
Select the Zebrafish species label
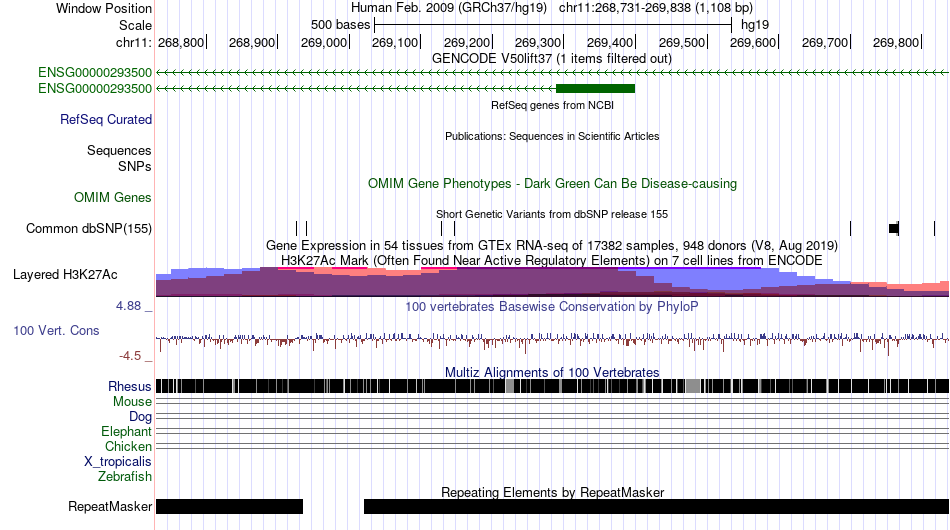point(125,477)
